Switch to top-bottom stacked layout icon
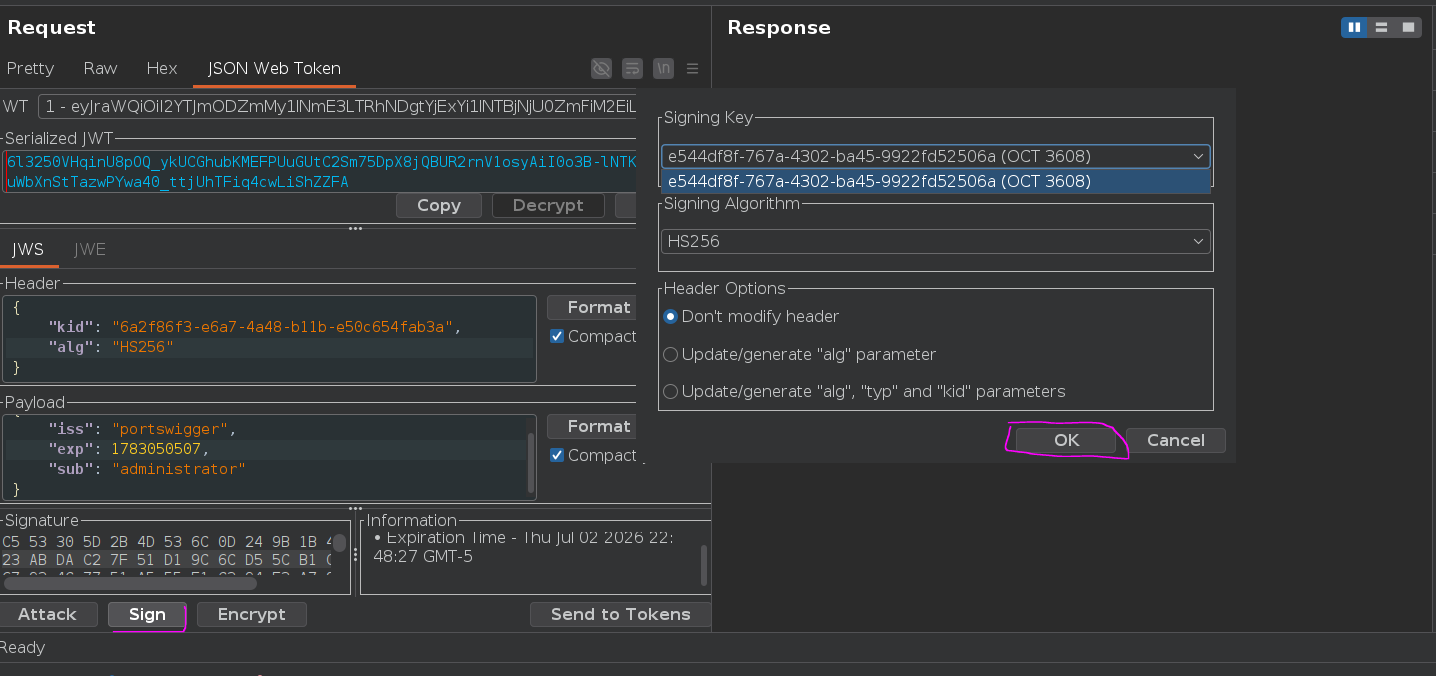This screenshot has width=1436, height=676. [x=1381, y=27]
